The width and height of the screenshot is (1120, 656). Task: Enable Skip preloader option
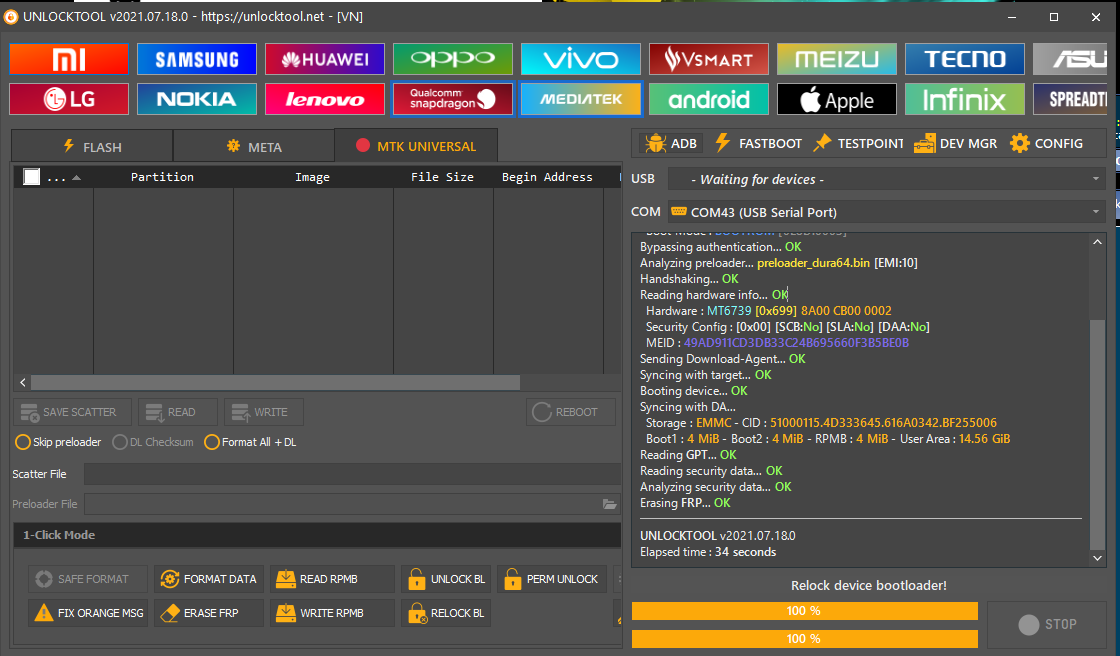pos(58,442)
